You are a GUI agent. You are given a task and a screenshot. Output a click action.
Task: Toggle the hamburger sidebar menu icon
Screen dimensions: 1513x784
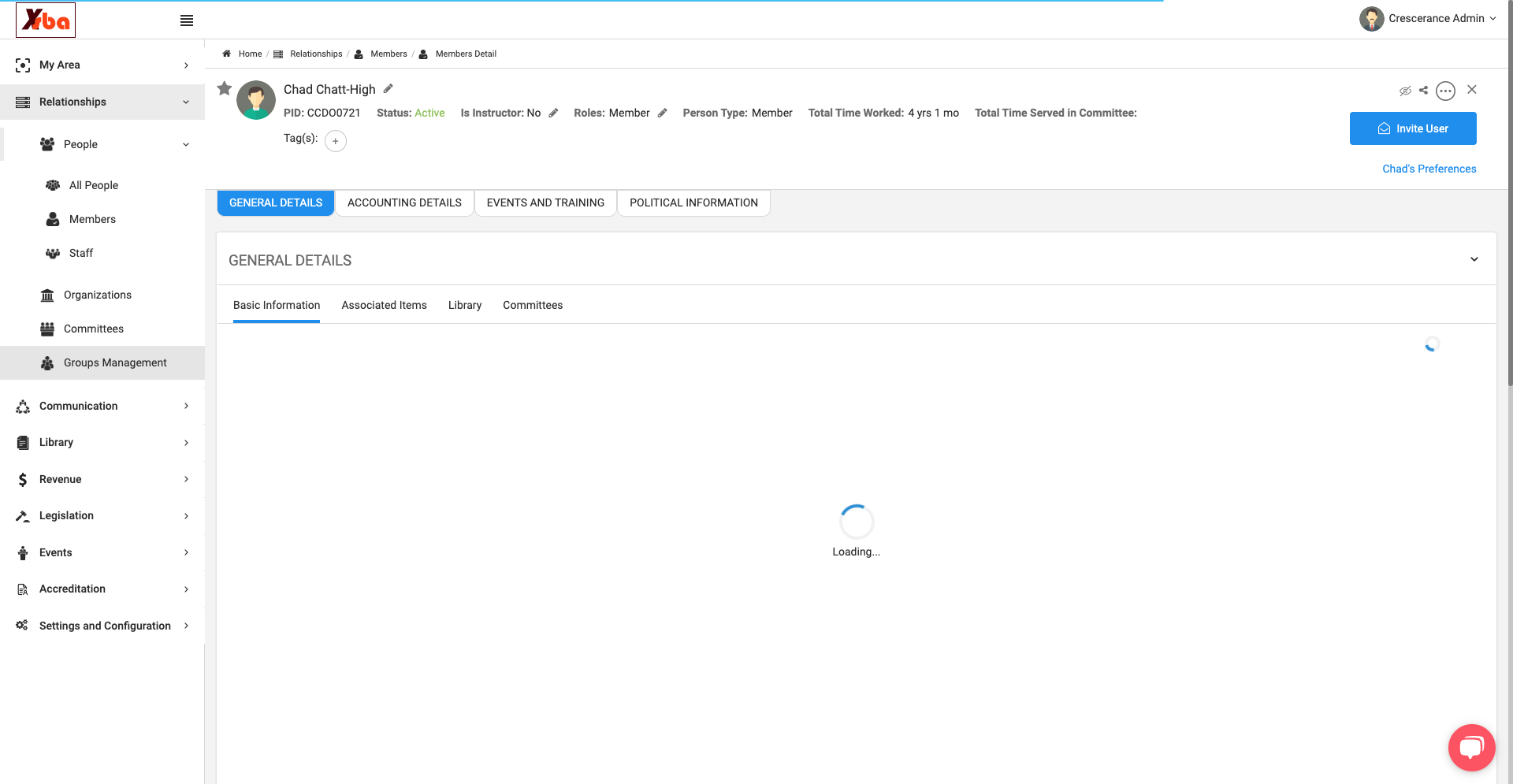(x=187, y=20)
